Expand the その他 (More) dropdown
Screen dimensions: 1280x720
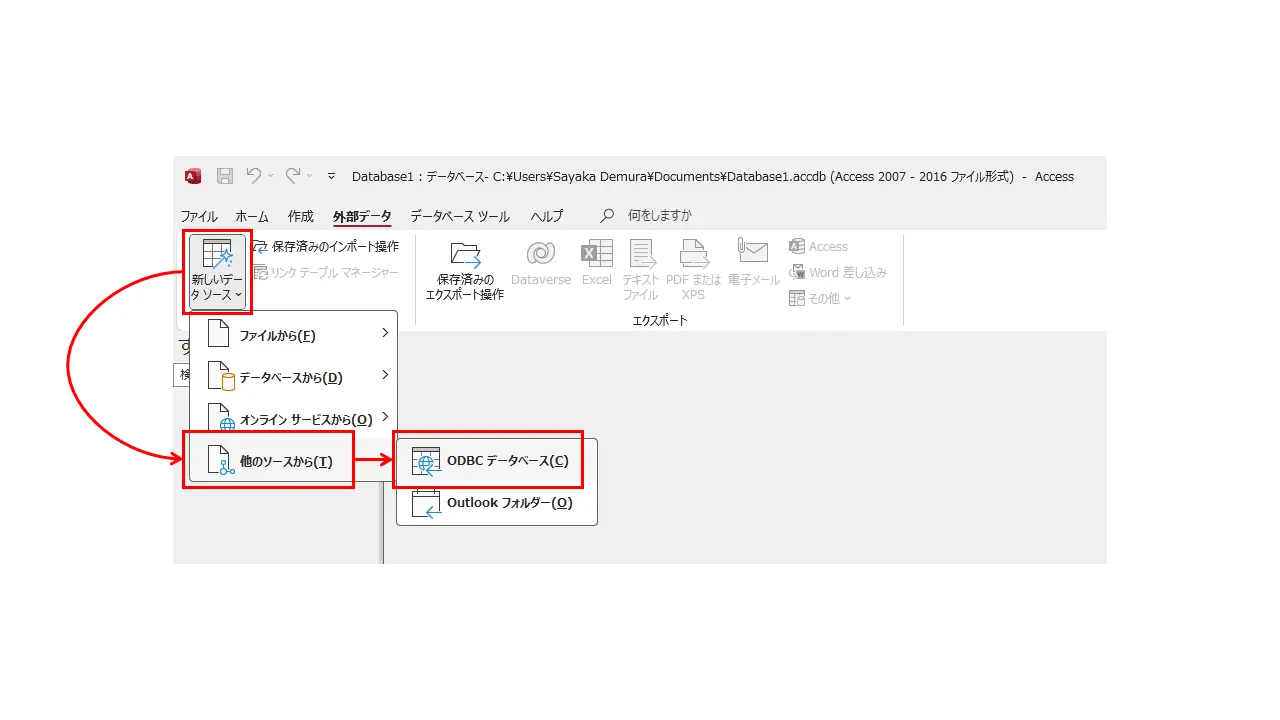[x=820, y=298]
